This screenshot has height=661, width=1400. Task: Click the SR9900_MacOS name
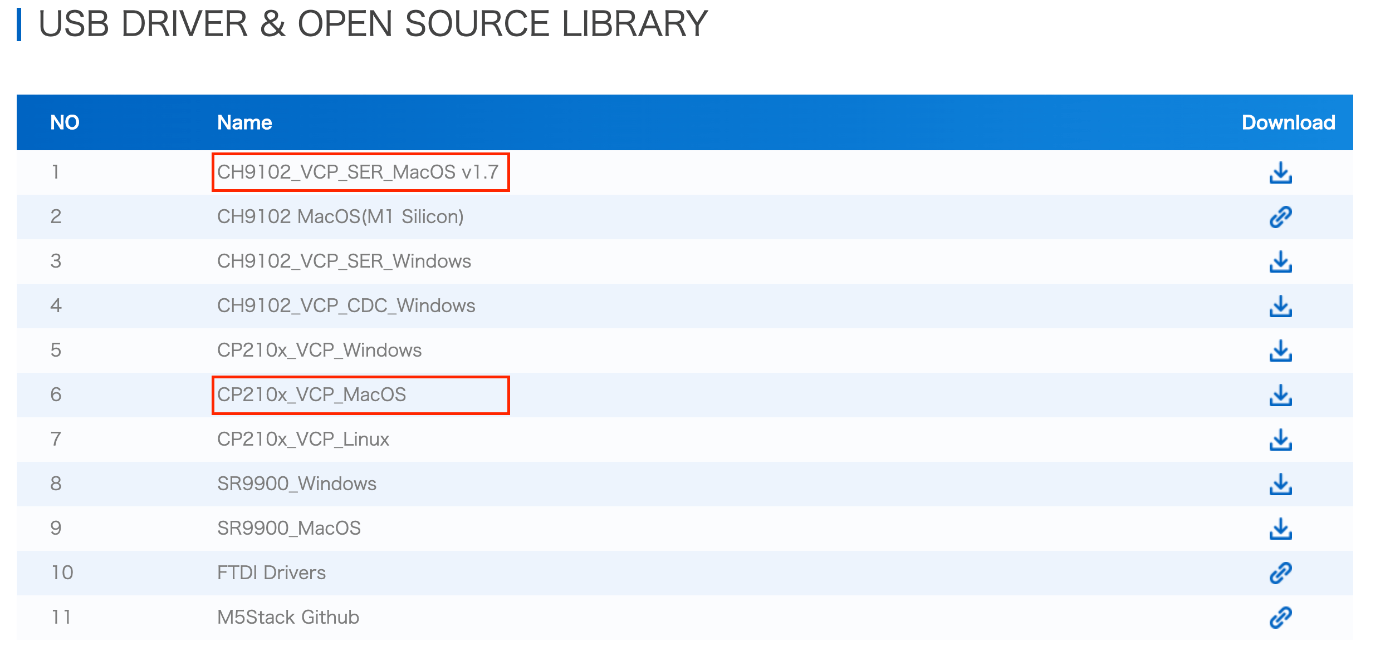(289, 527)
